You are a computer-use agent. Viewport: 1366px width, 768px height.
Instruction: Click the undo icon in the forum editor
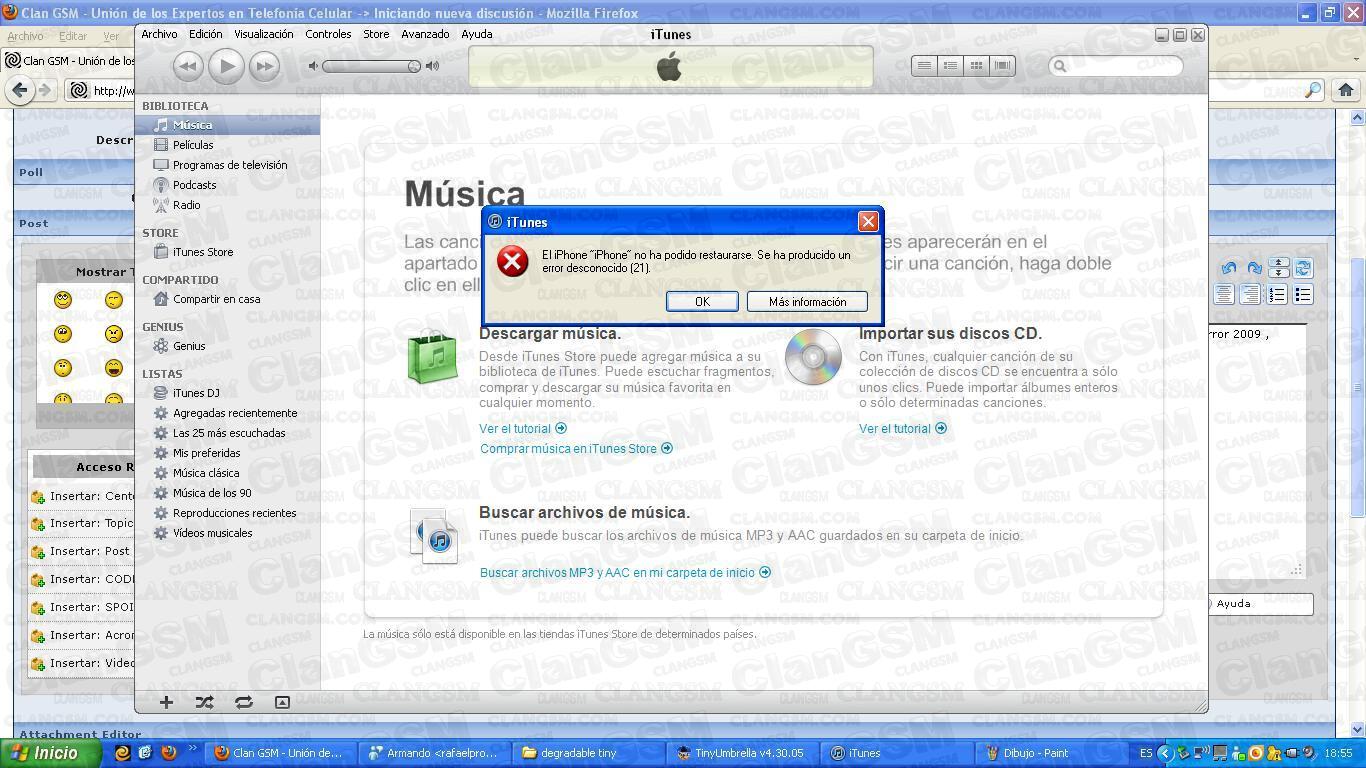(1228, 268)
